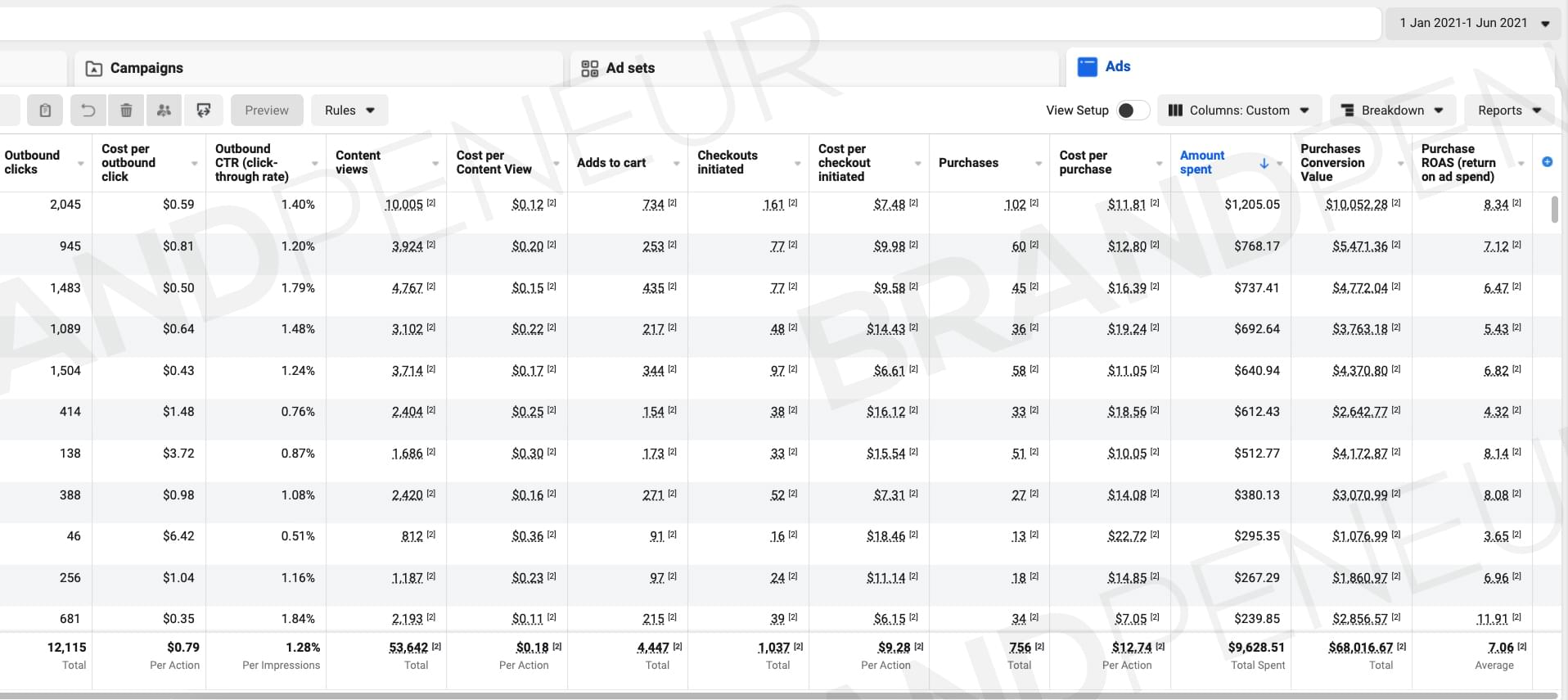This screenshot has width=1568, height=700.
Task: Click the swap arrows icon beside Preview
Action: point(204,111)
